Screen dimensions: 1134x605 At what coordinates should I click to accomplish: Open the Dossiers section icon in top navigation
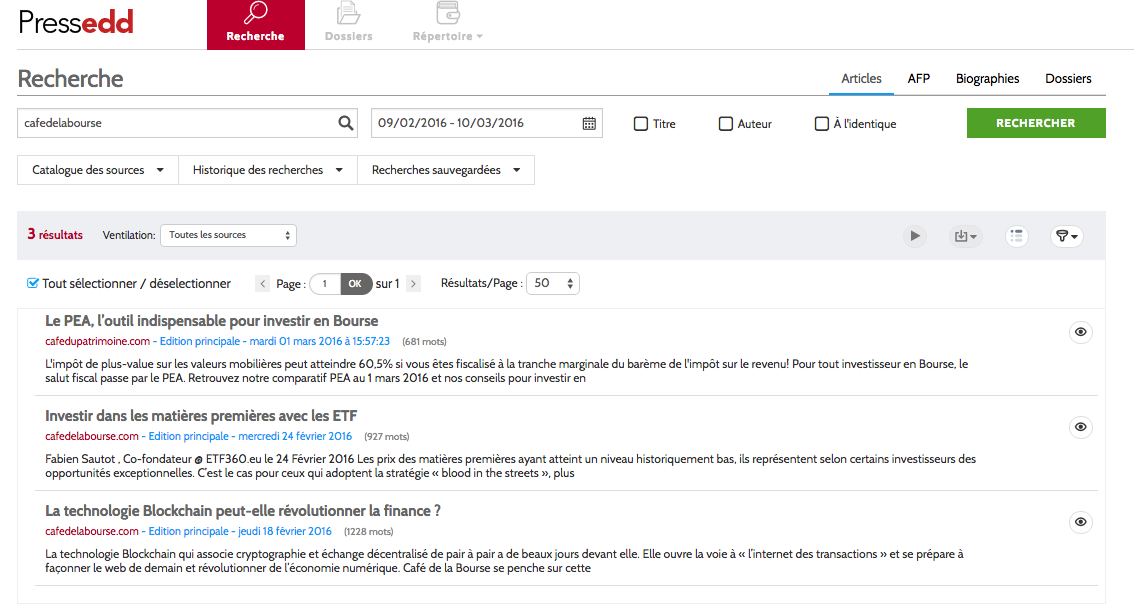coord(348,12)
